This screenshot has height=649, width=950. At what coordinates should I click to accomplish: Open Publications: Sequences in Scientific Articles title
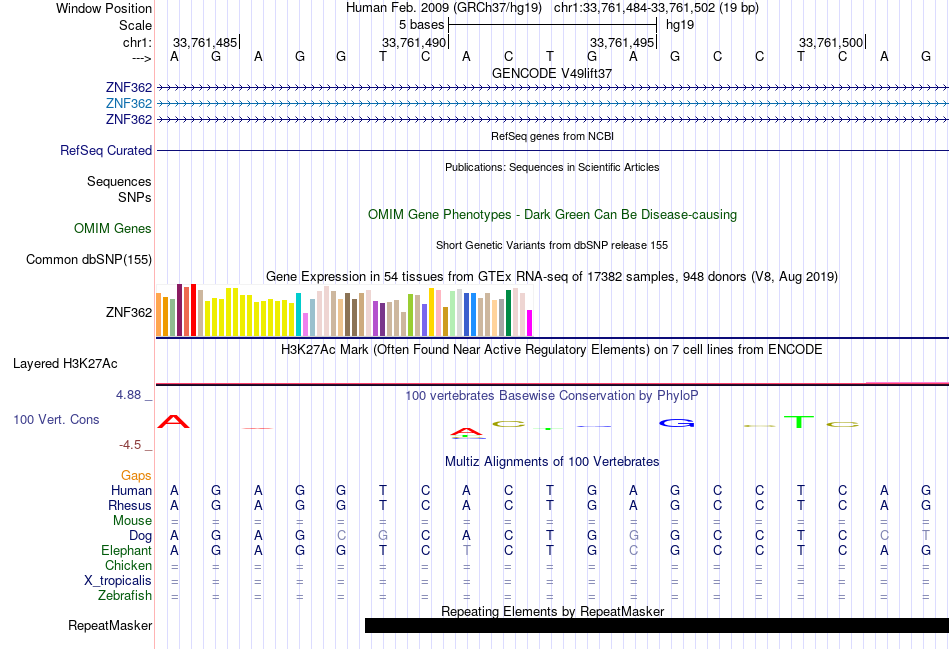(552, 167)
